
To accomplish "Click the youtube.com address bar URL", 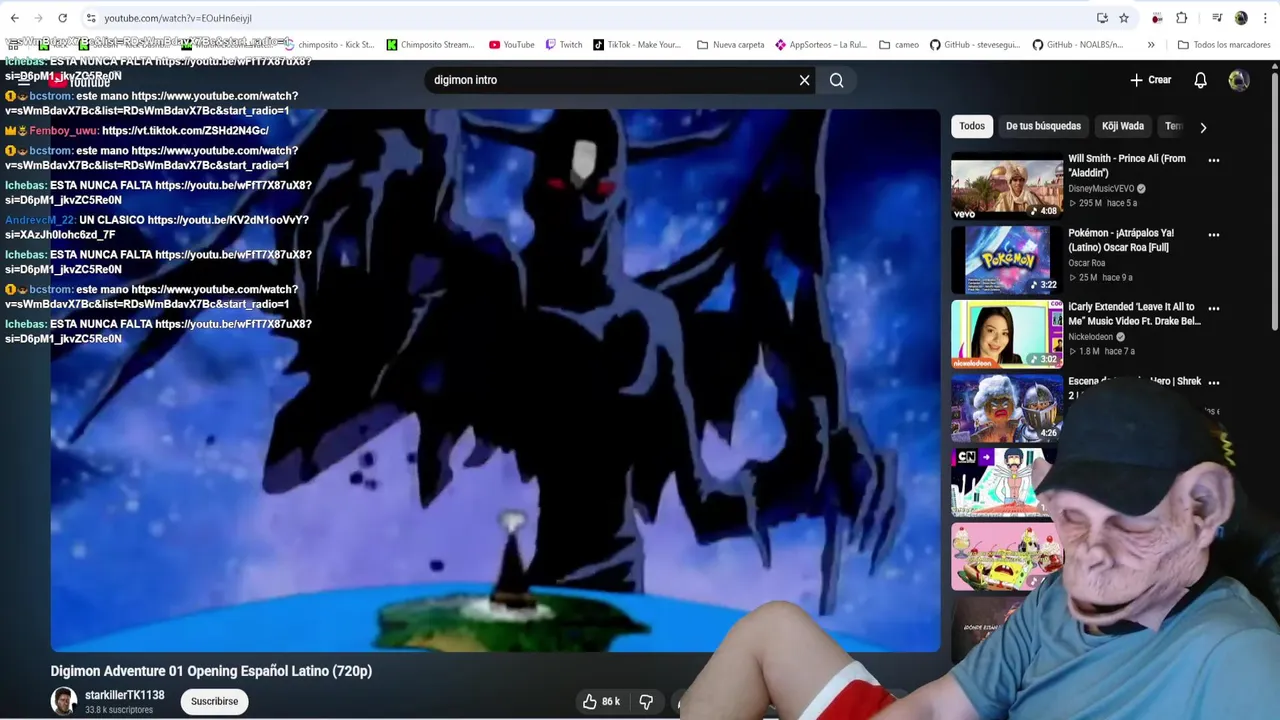I will [x=178, y=18].
